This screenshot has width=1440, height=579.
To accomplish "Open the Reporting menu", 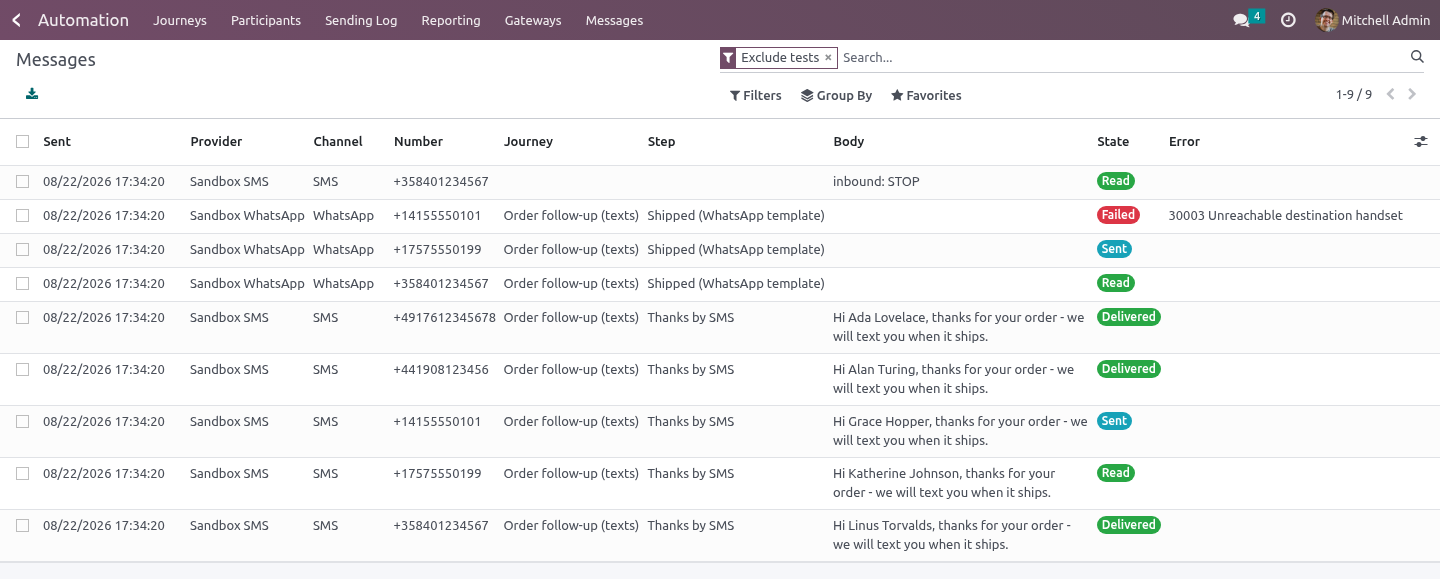I will coord(451,20).
